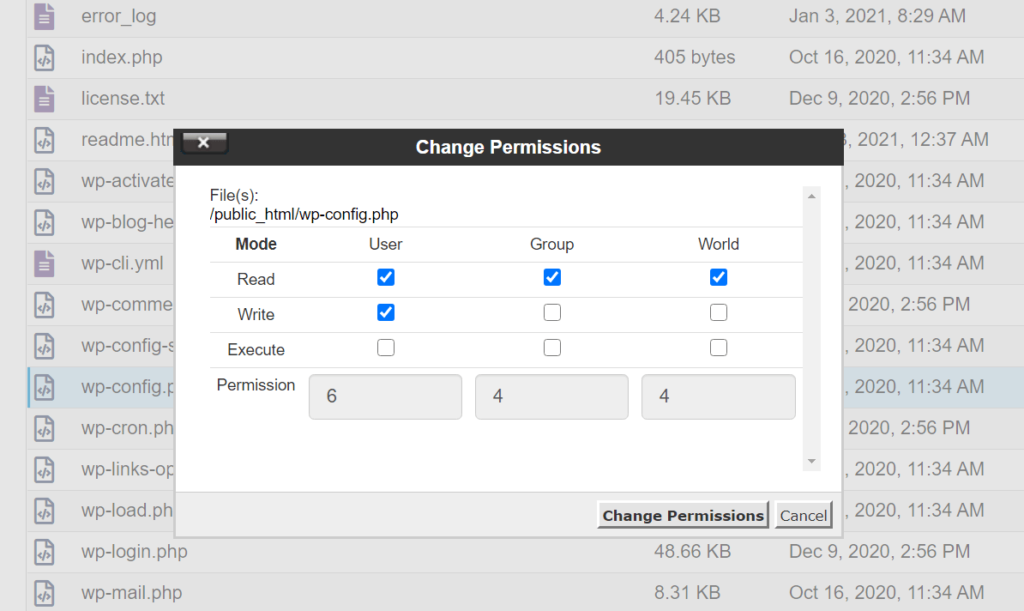Uncheck the User Write permission
Viewport: 1024px width, 611px height.
tap(385, 314)
